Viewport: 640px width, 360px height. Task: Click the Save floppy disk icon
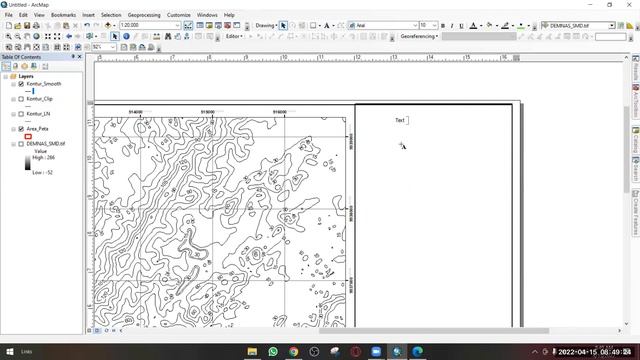click(27, 26)
